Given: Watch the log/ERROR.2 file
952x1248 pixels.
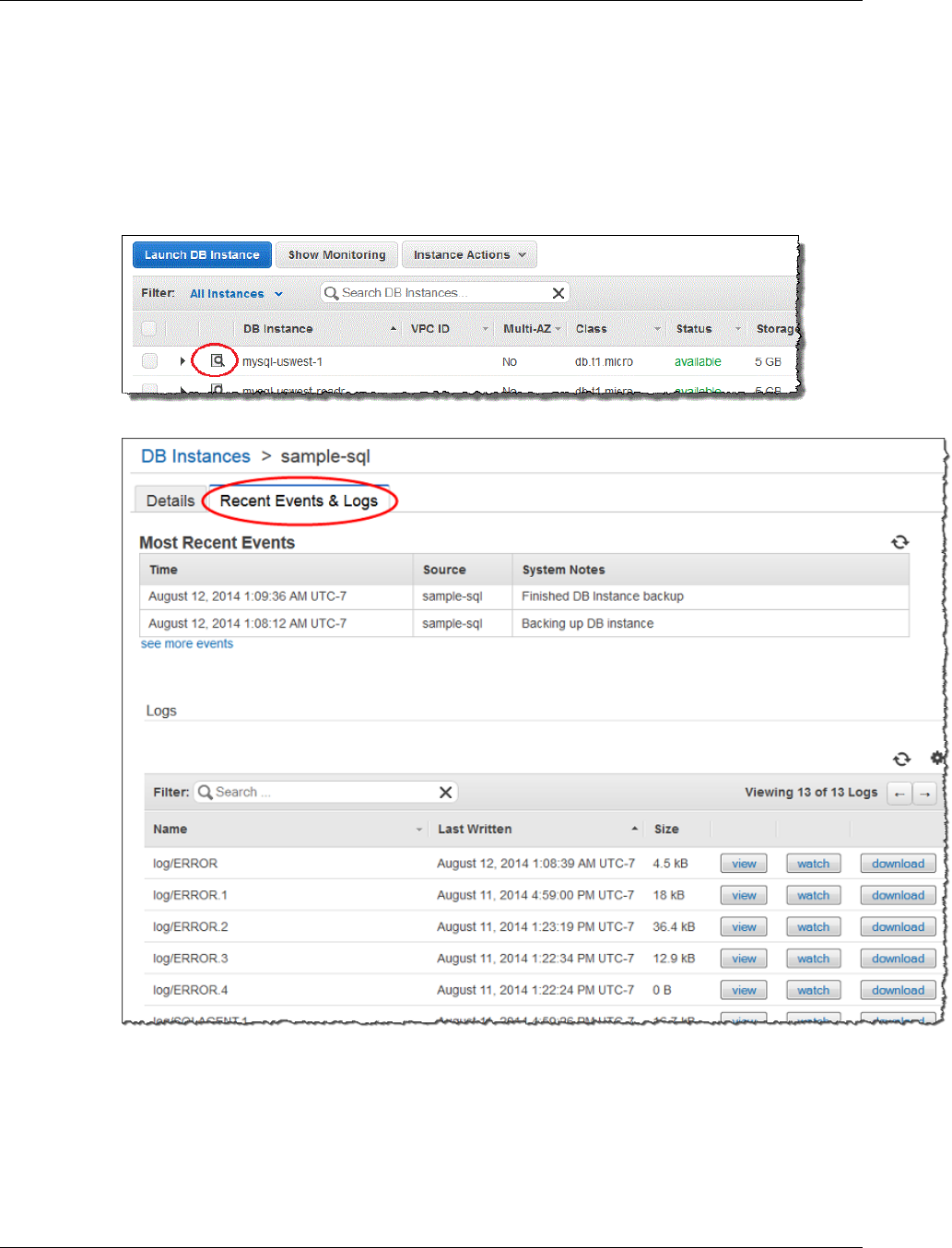Looking at the screenshot, I should (x=813, y=927).
